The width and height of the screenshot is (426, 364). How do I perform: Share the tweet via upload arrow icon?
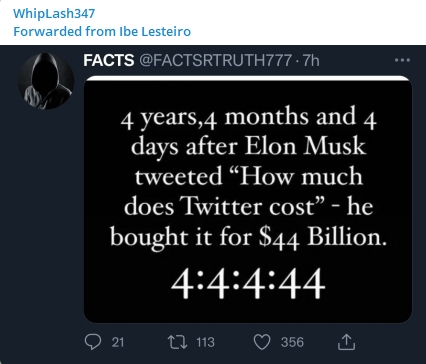[346, 342]
